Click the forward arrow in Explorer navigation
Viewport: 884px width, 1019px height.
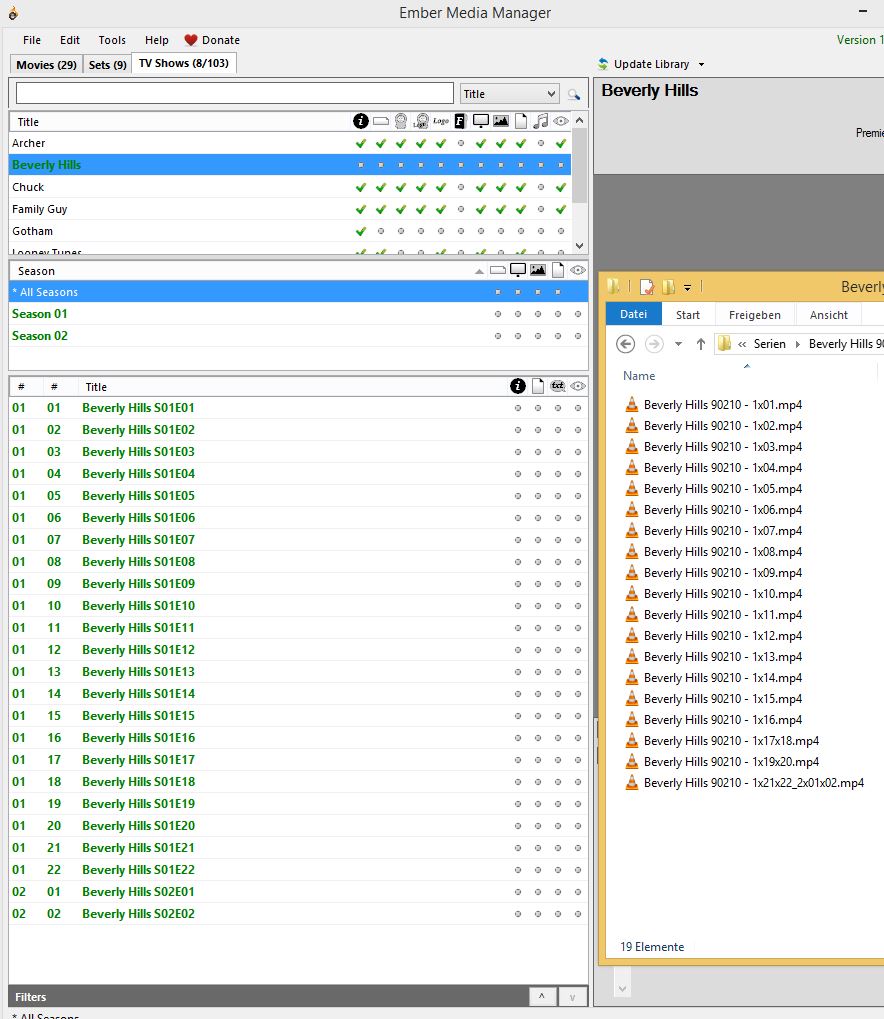tap(654, 344)
